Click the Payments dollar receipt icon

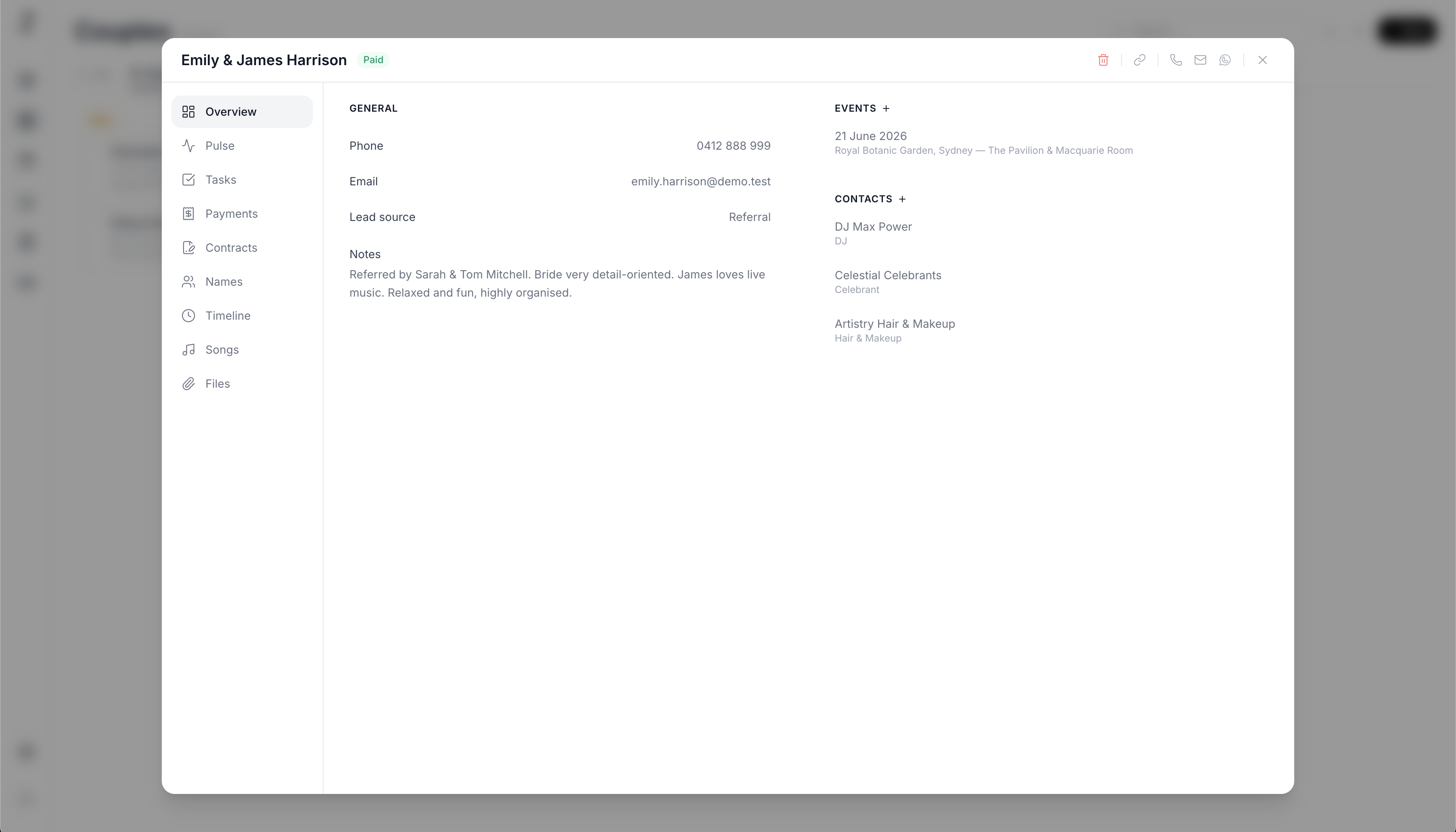coord(188,214)
